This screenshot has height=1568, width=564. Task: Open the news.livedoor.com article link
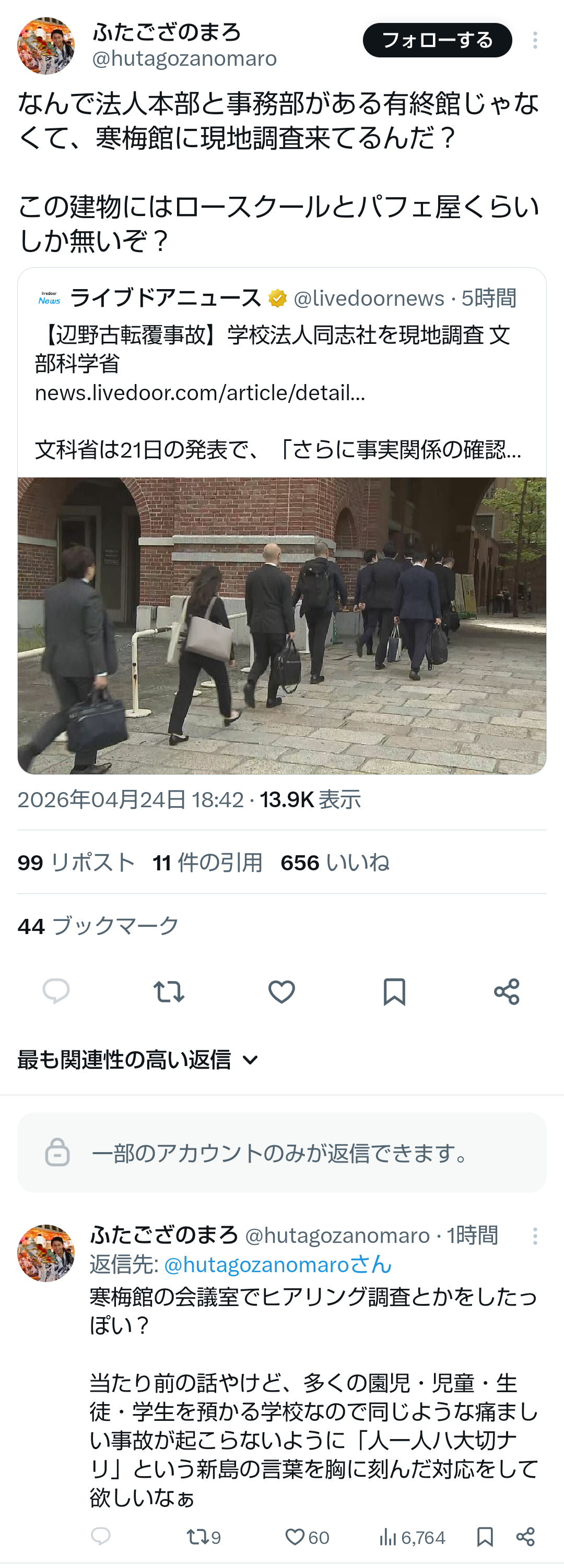click(x=200, y=393)
